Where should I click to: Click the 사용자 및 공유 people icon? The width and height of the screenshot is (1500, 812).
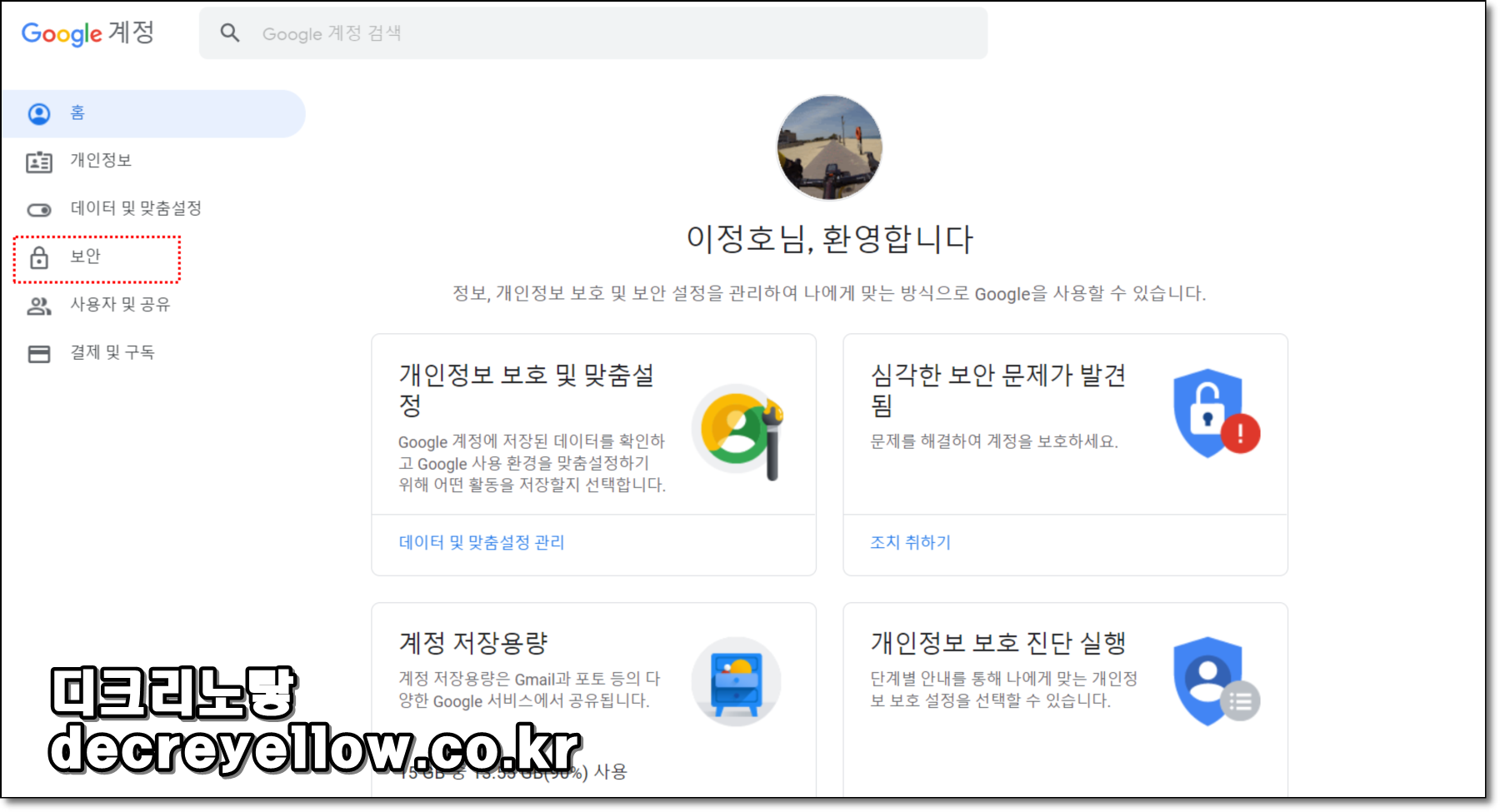pyautogui.click(x=39, y=306)
